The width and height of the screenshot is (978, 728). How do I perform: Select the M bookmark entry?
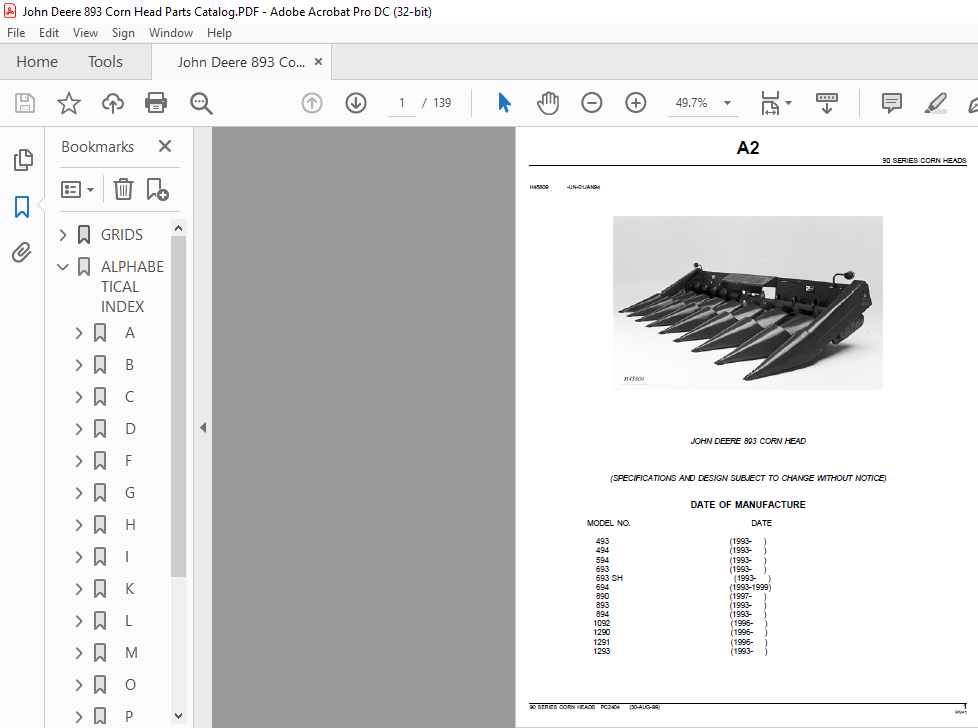[131, 653]
